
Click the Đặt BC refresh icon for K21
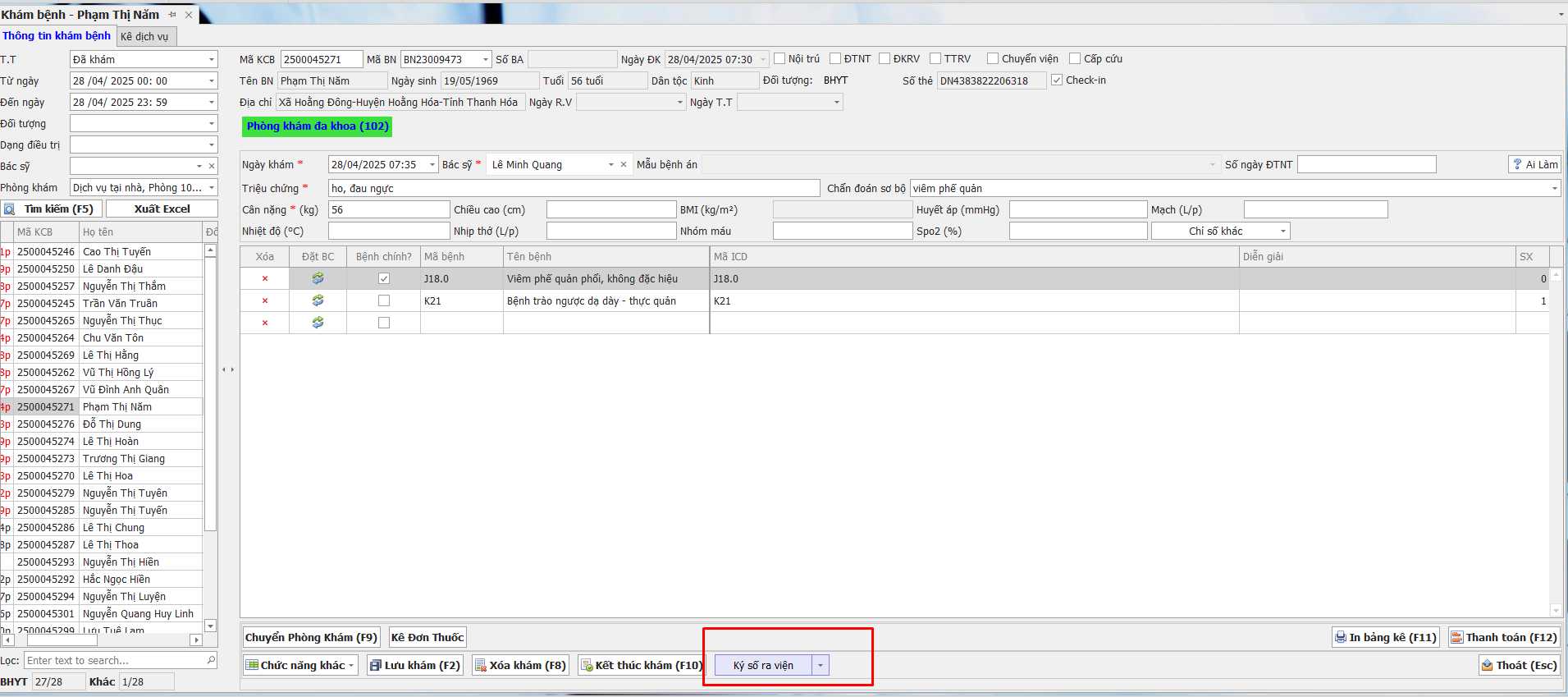(x=318, y=301)
